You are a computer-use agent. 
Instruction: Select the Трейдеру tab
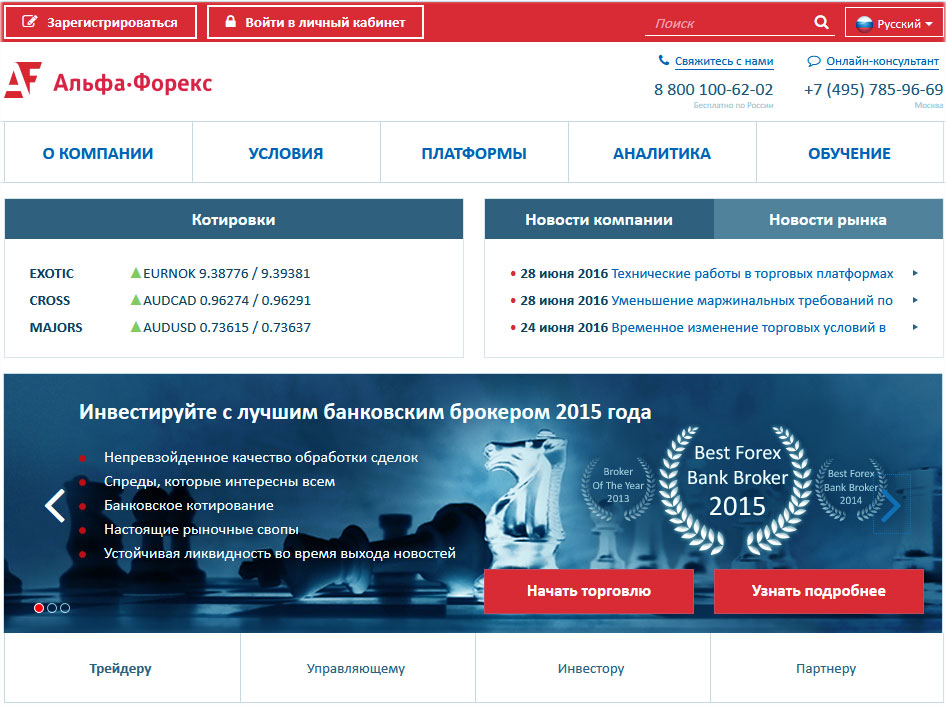121,668
